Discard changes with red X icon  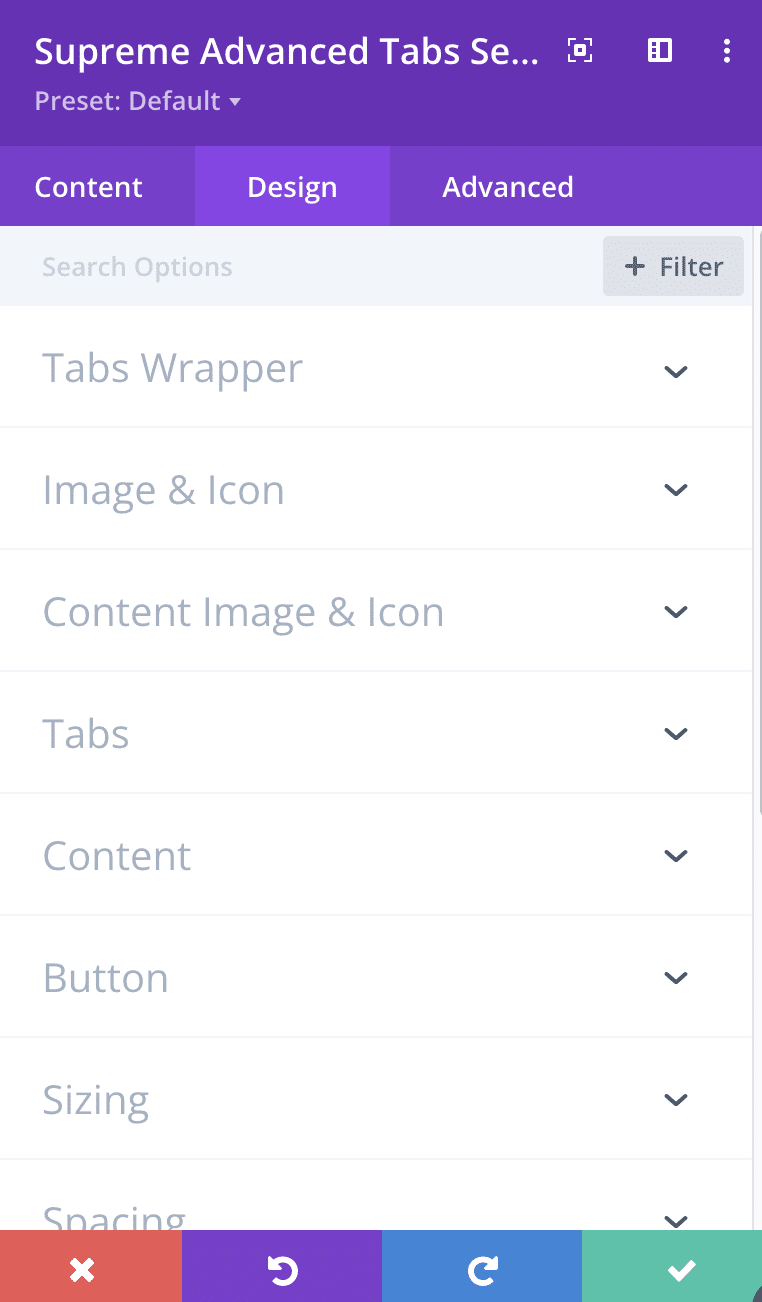[x=82, y=1270]
